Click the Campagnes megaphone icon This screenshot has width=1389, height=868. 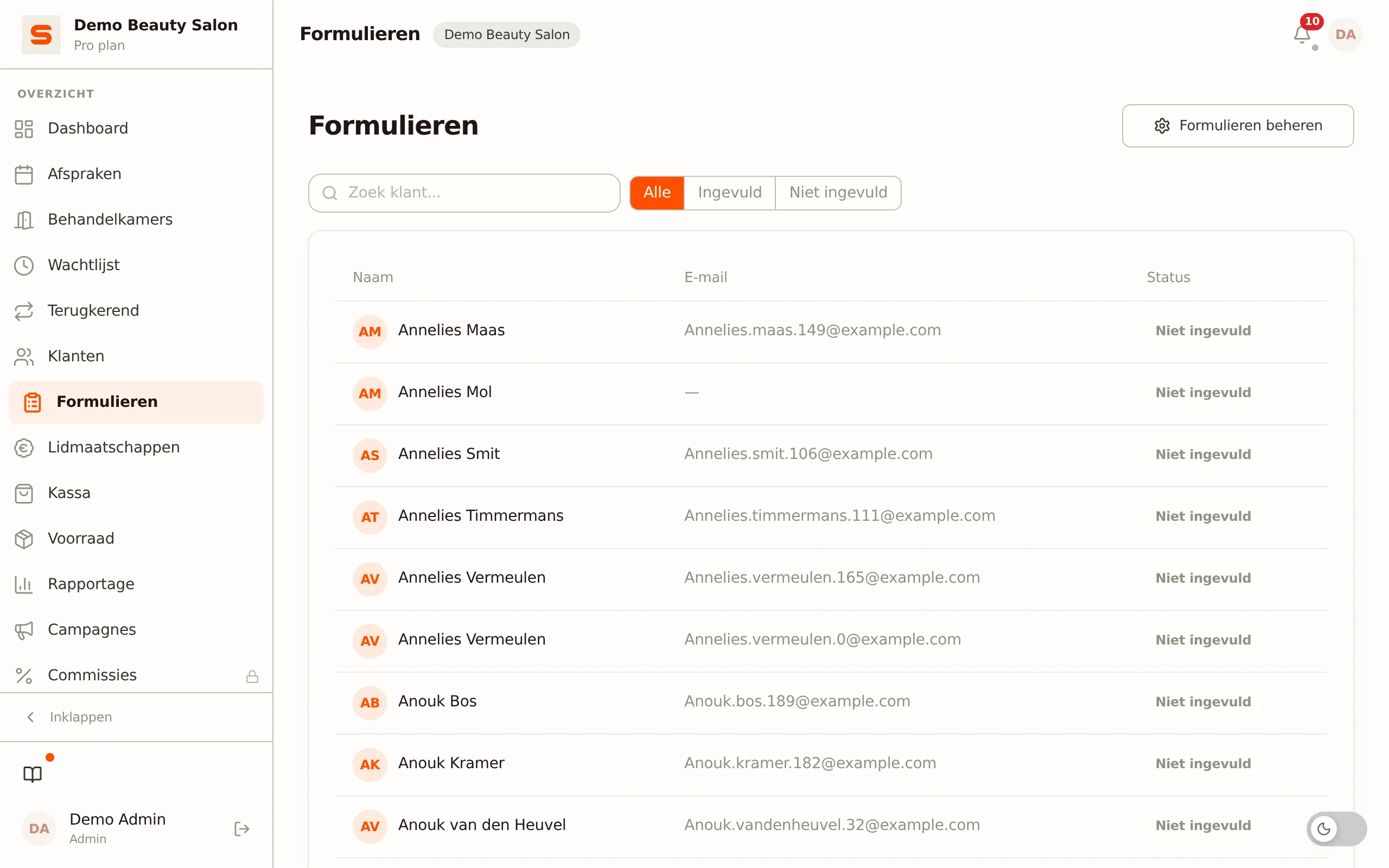(x=23, y=630)
